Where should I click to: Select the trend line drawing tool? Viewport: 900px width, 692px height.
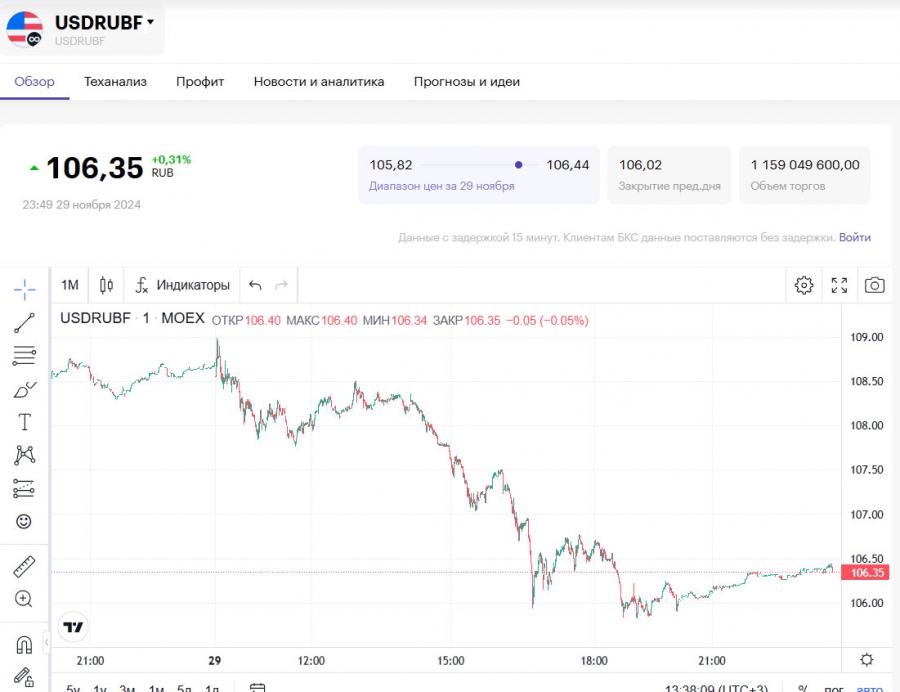pos(25,323)
